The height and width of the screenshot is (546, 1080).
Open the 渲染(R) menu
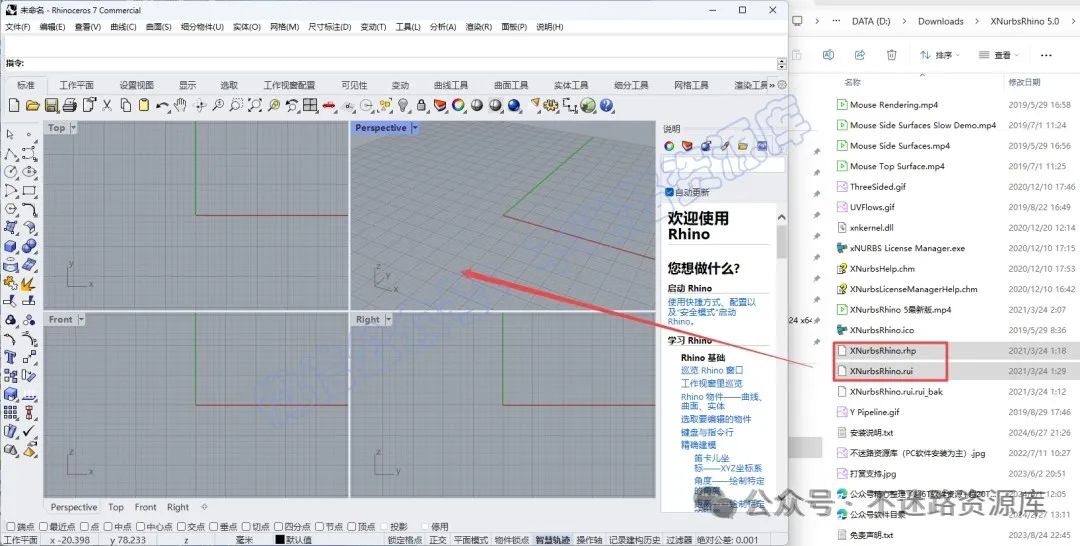[x=479, y=27]
